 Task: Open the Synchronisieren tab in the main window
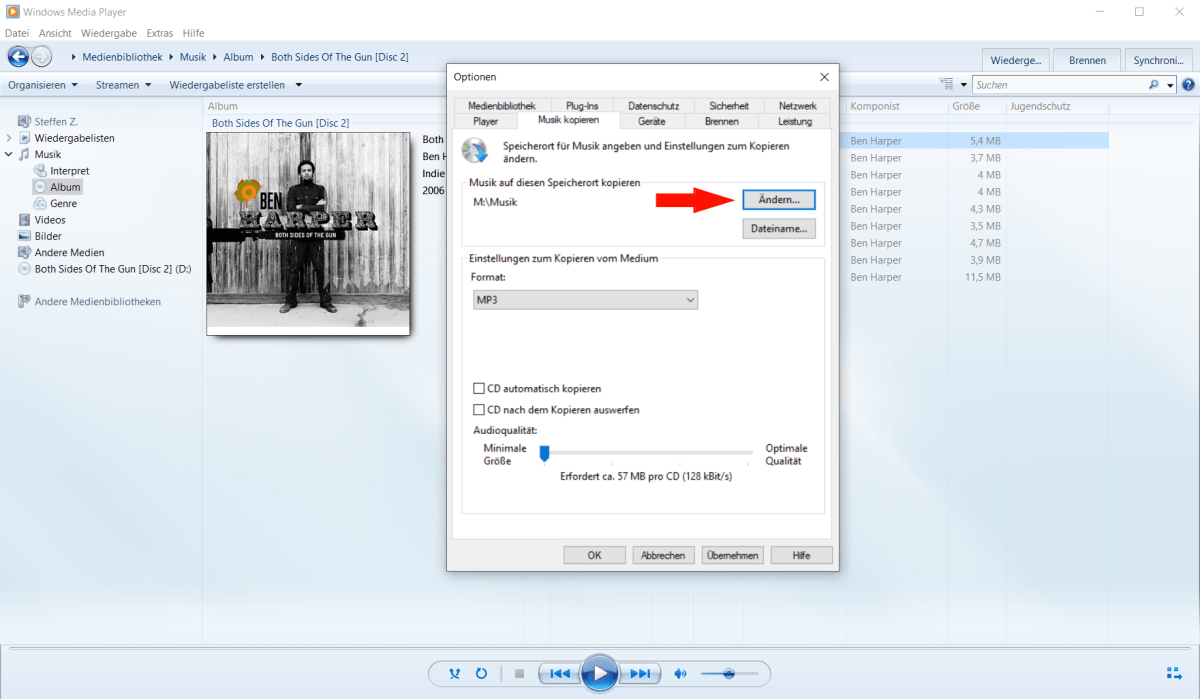pyautogui.click(x=1158, y=60)
